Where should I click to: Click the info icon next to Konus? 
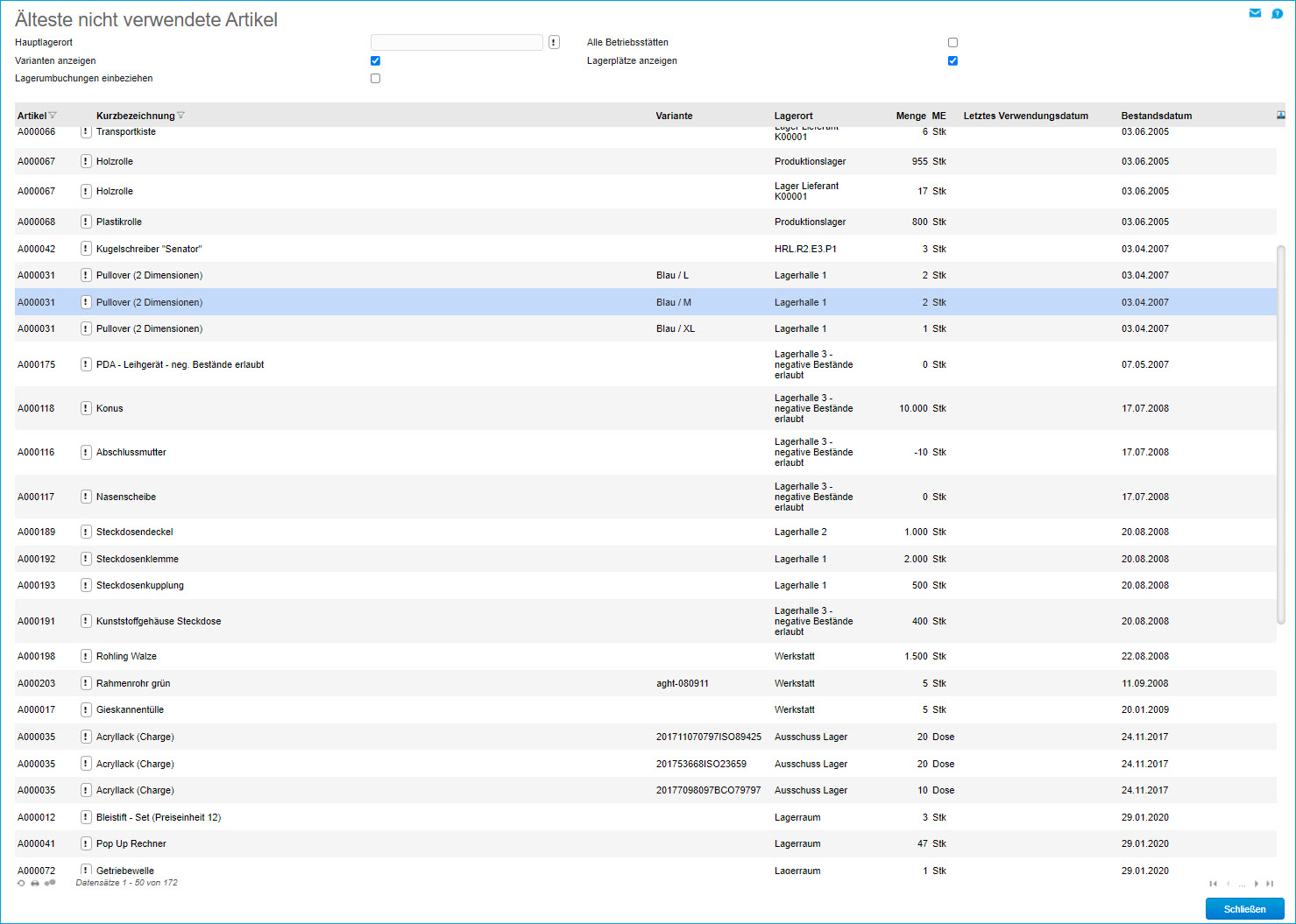point(86,408)
